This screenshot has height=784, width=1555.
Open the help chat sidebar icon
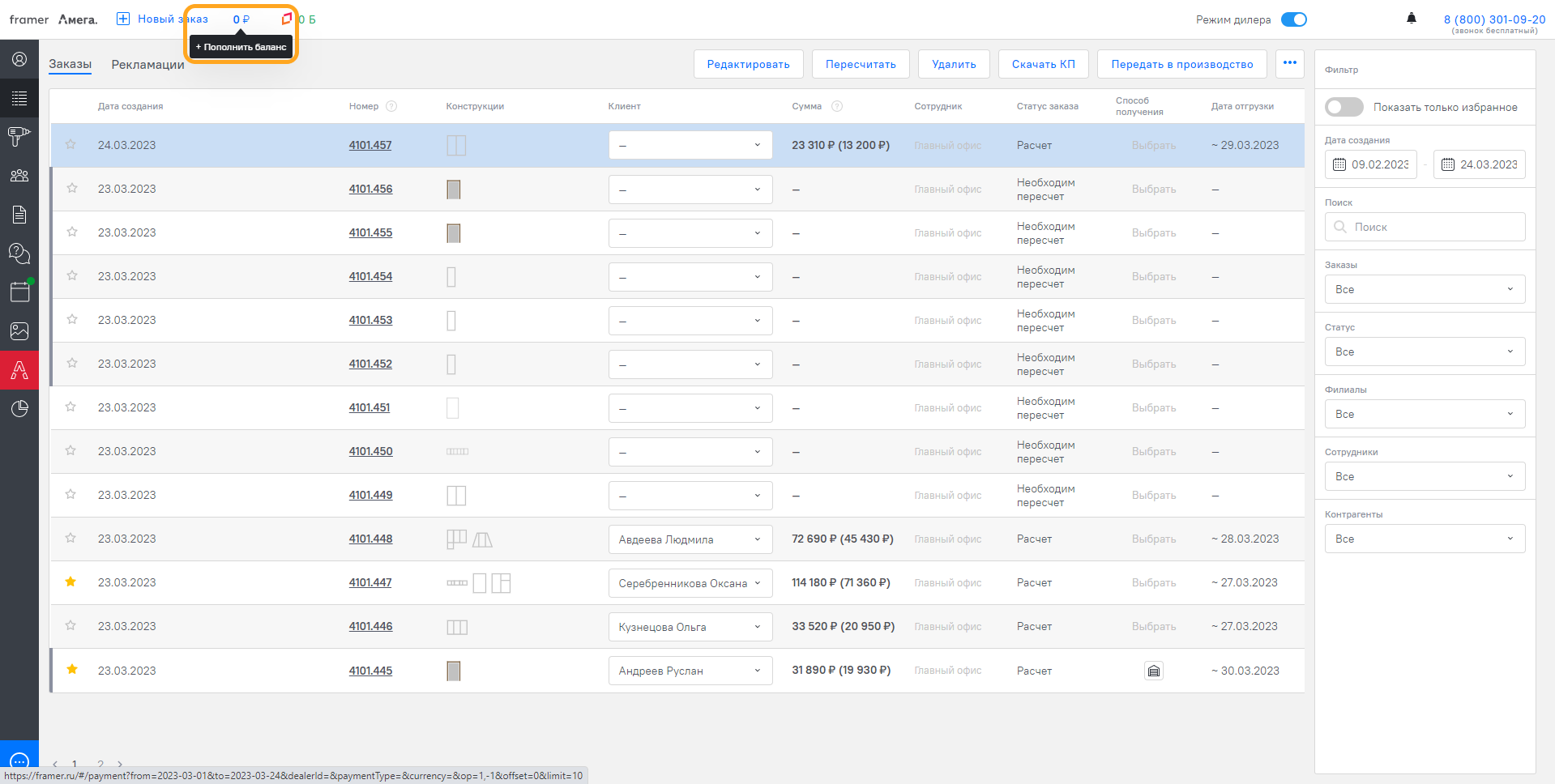click(x=19, y=254)
